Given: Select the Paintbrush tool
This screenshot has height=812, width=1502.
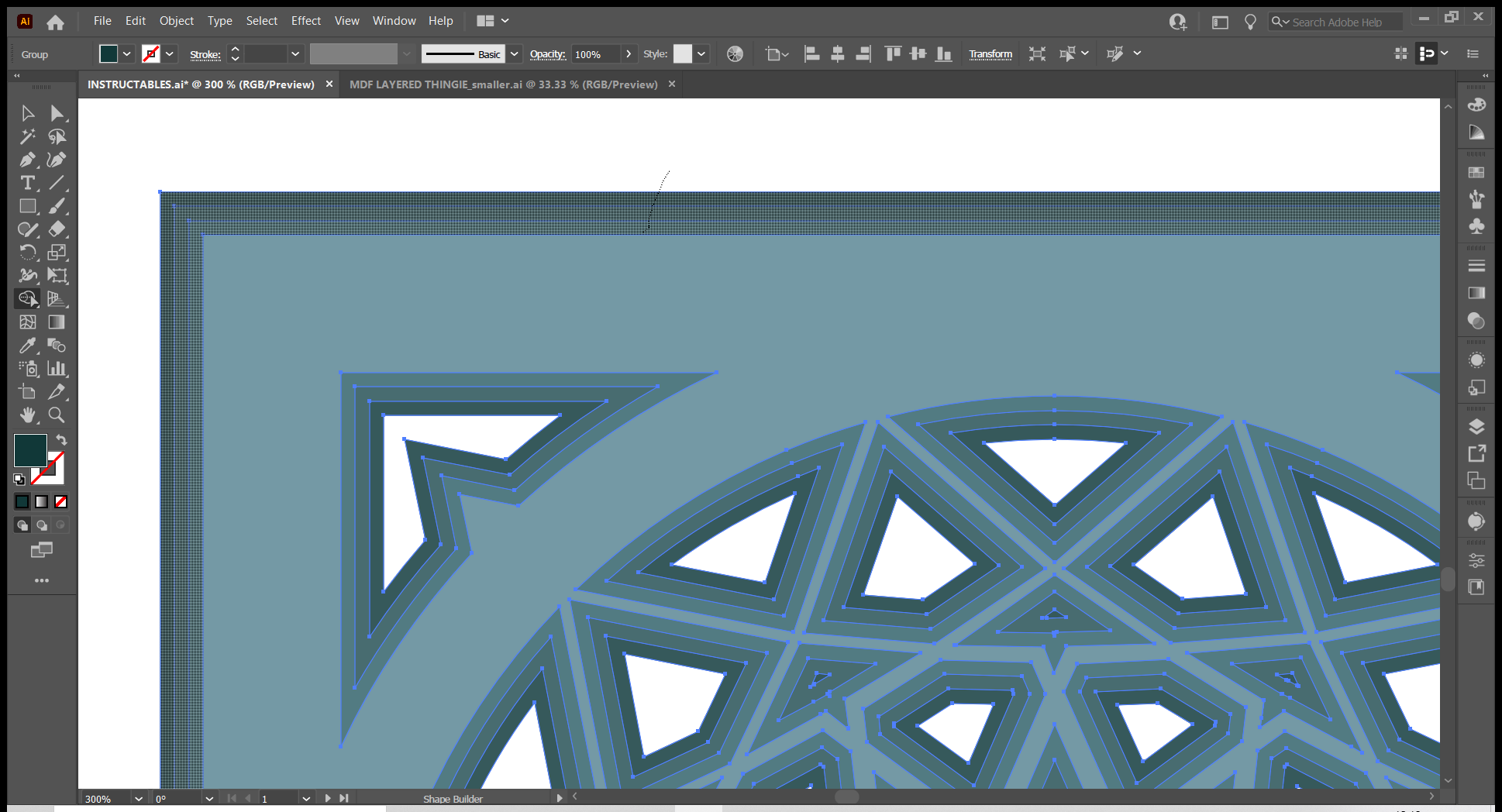Looking at the screenshot, I should [x=57, y=207].
